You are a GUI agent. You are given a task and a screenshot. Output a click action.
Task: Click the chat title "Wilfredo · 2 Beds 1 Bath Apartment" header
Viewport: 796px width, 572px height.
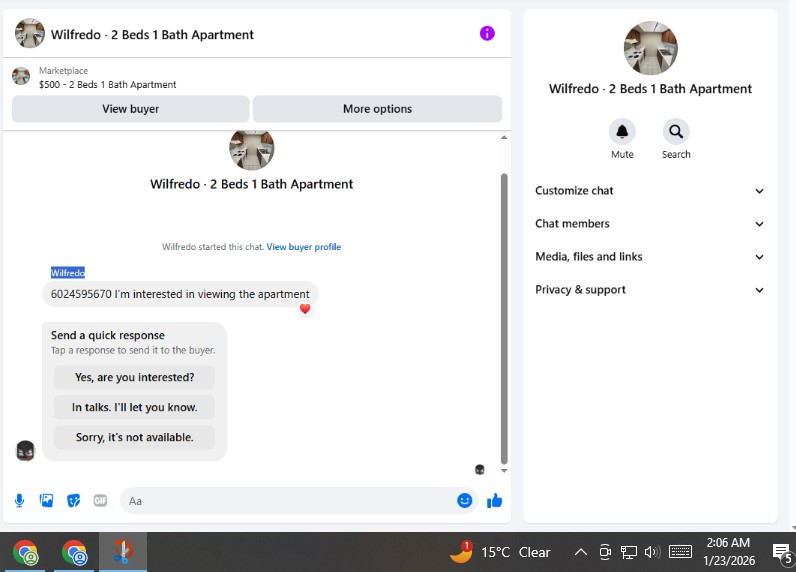coord(152,35)
